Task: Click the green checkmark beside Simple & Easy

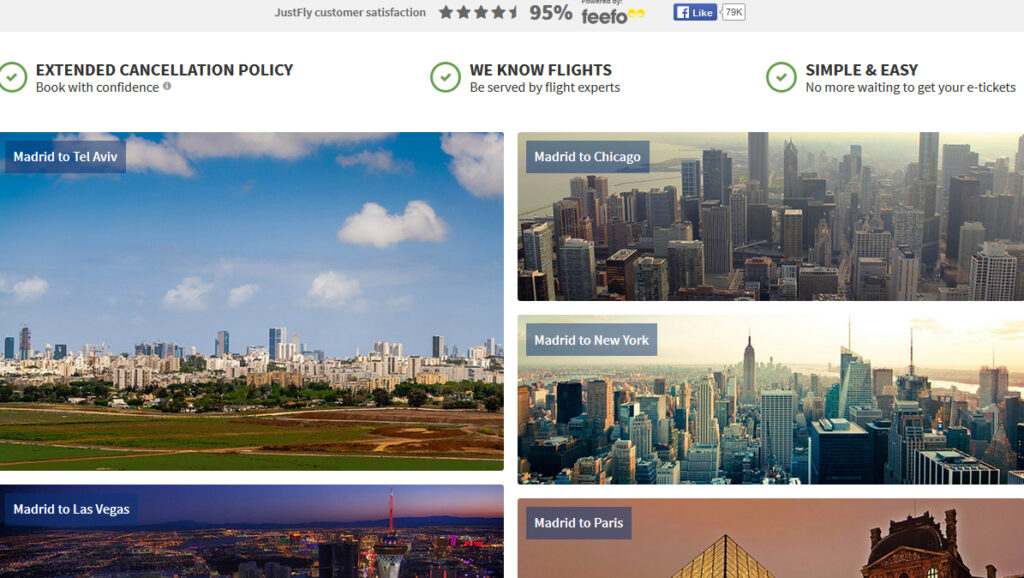Action: (x=781, y=77)
